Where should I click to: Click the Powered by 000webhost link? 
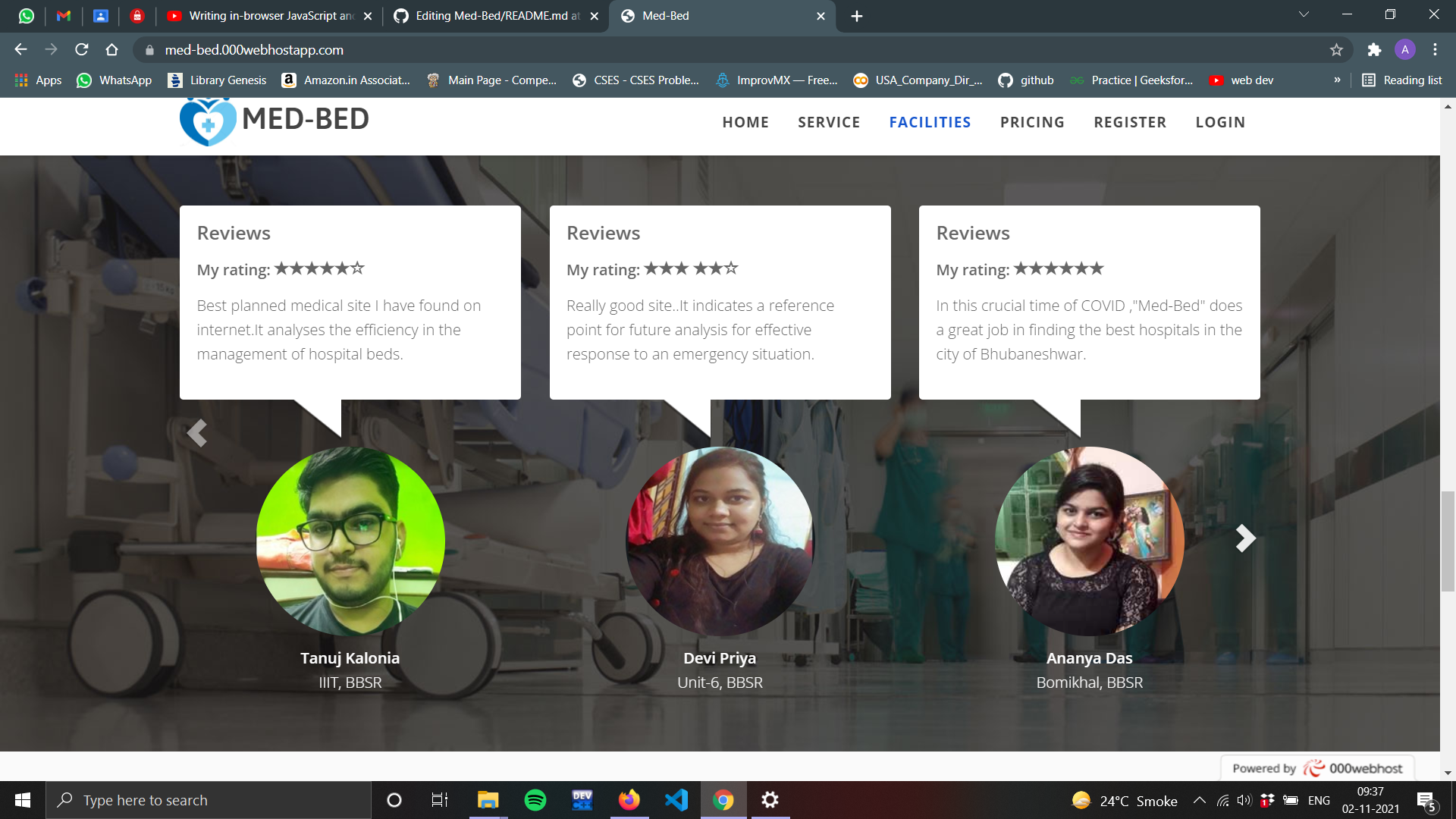pyautogui.click(x=1318, y=768)
